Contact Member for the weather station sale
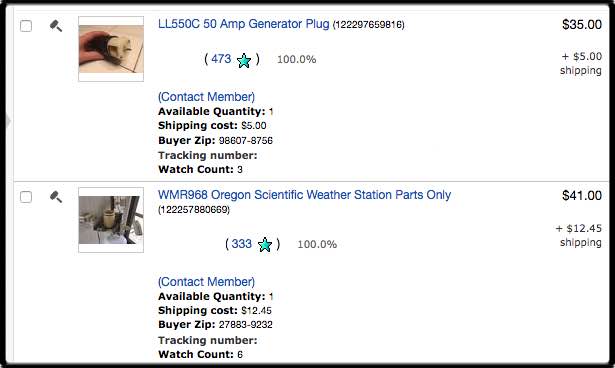 pyautogui.click(x=206, y=282)
